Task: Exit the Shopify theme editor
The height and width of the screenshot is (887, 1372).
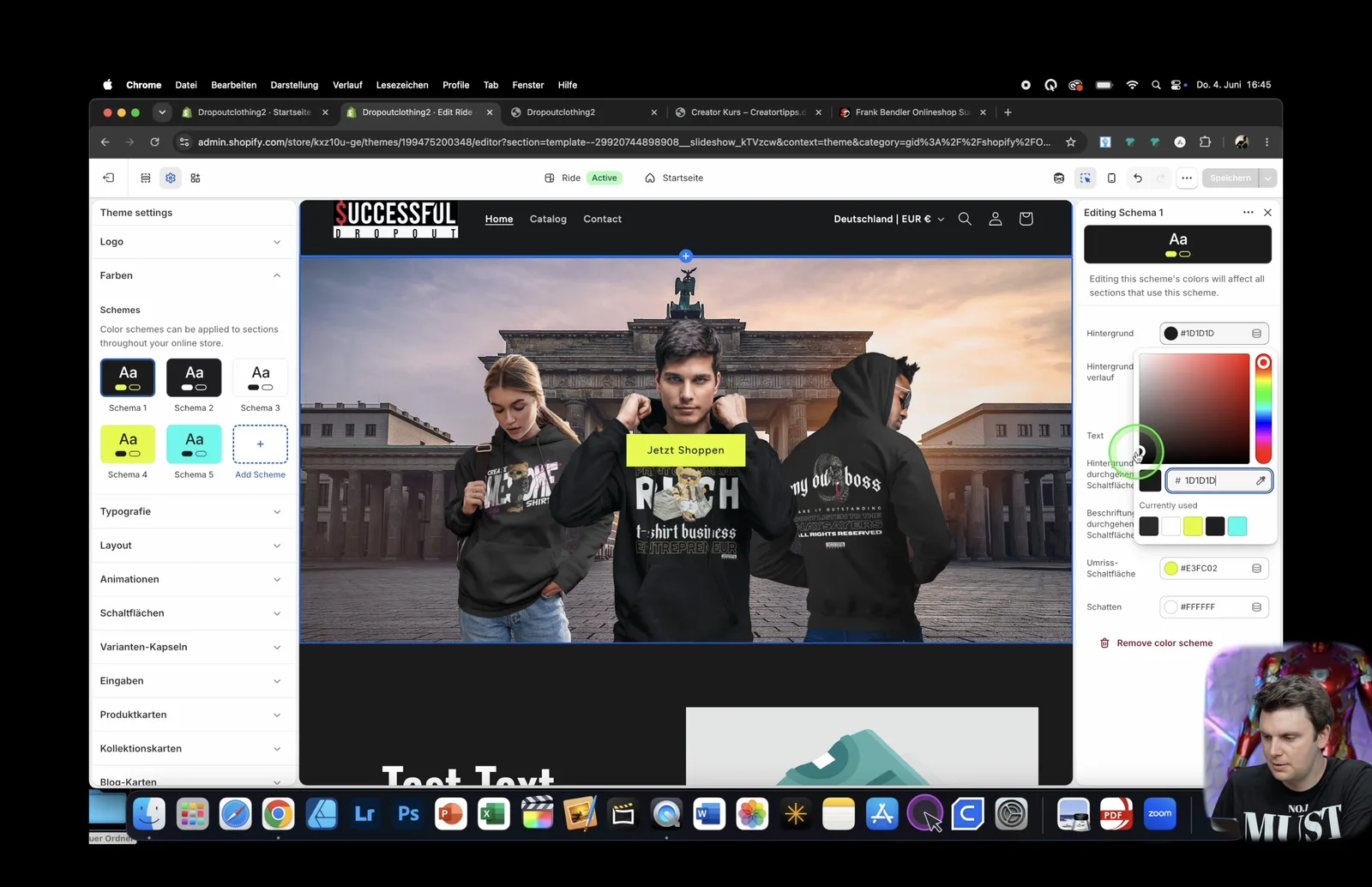Action: 109,178
